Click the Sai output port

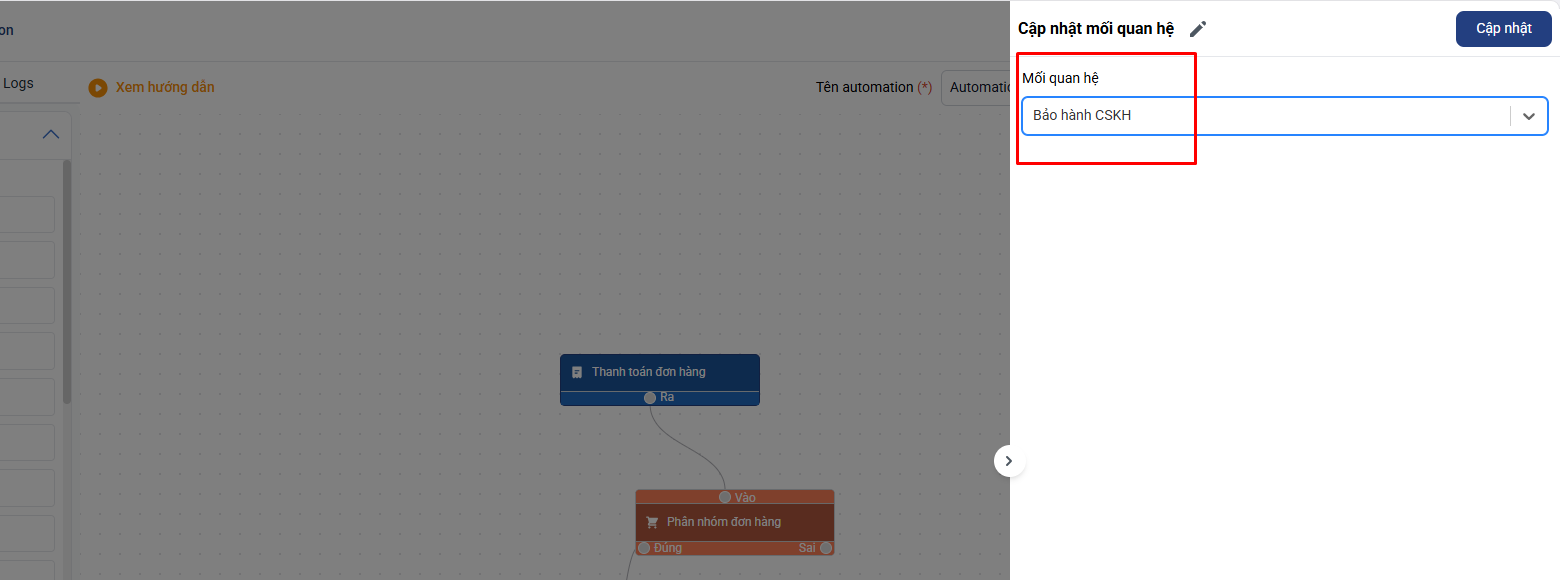[x=826, y=548]
